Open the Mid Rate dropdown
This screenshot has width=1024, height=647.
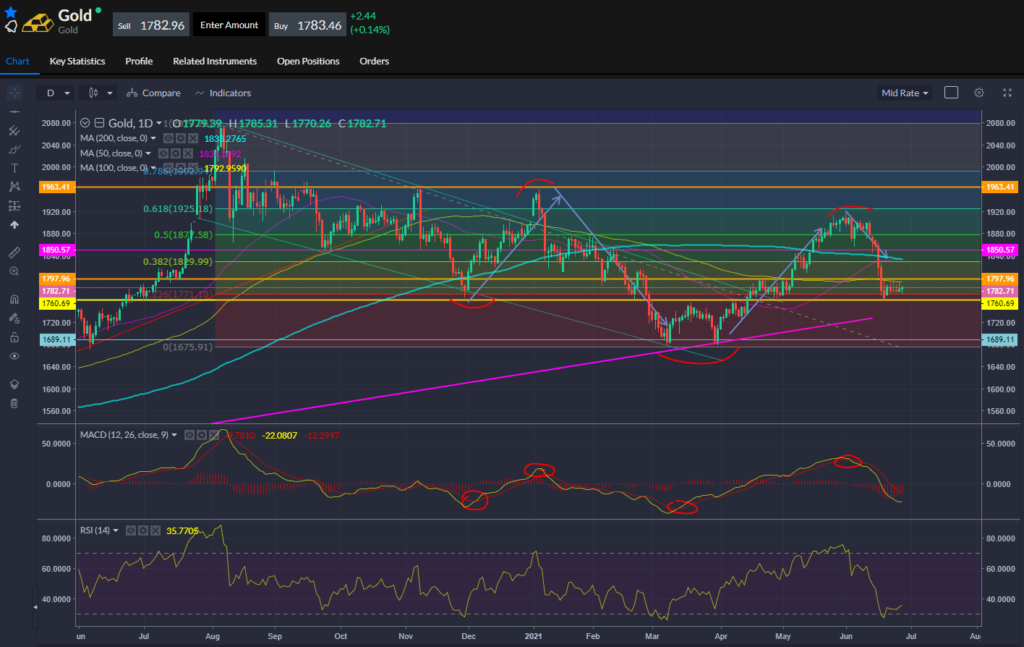(904, 93)
